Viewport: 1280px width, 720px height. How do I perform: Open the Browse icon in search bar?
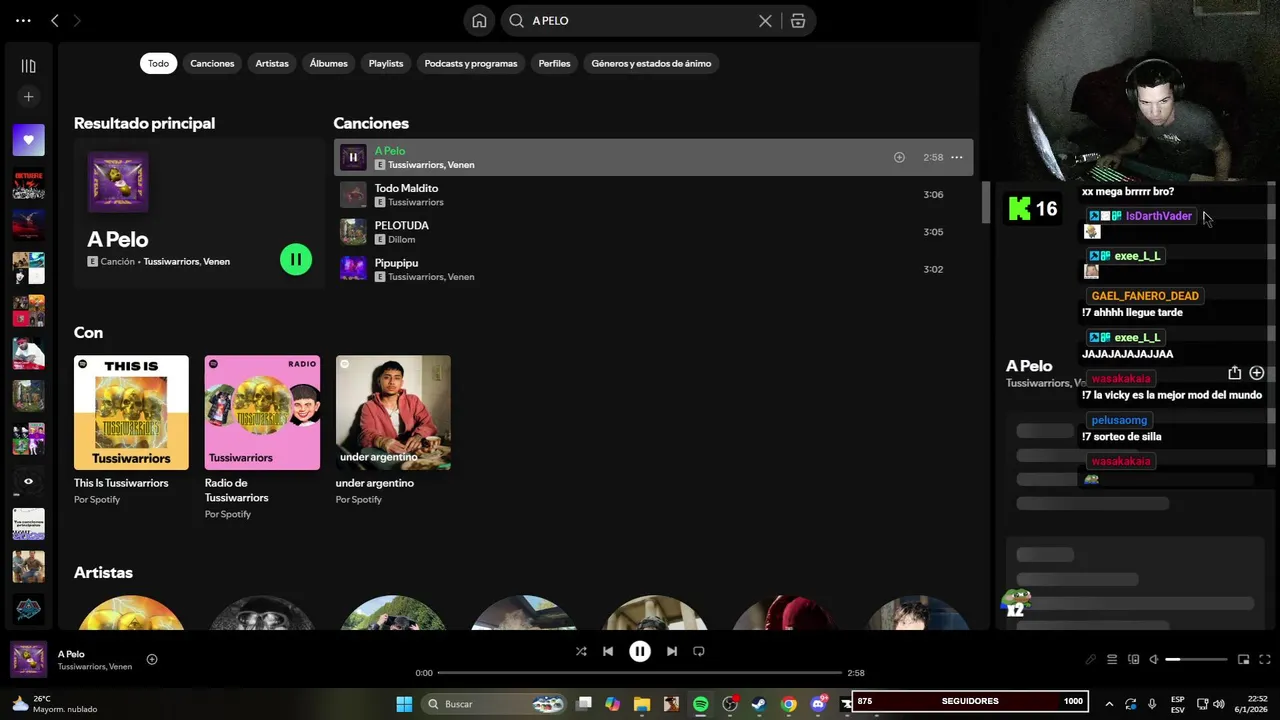798,20
